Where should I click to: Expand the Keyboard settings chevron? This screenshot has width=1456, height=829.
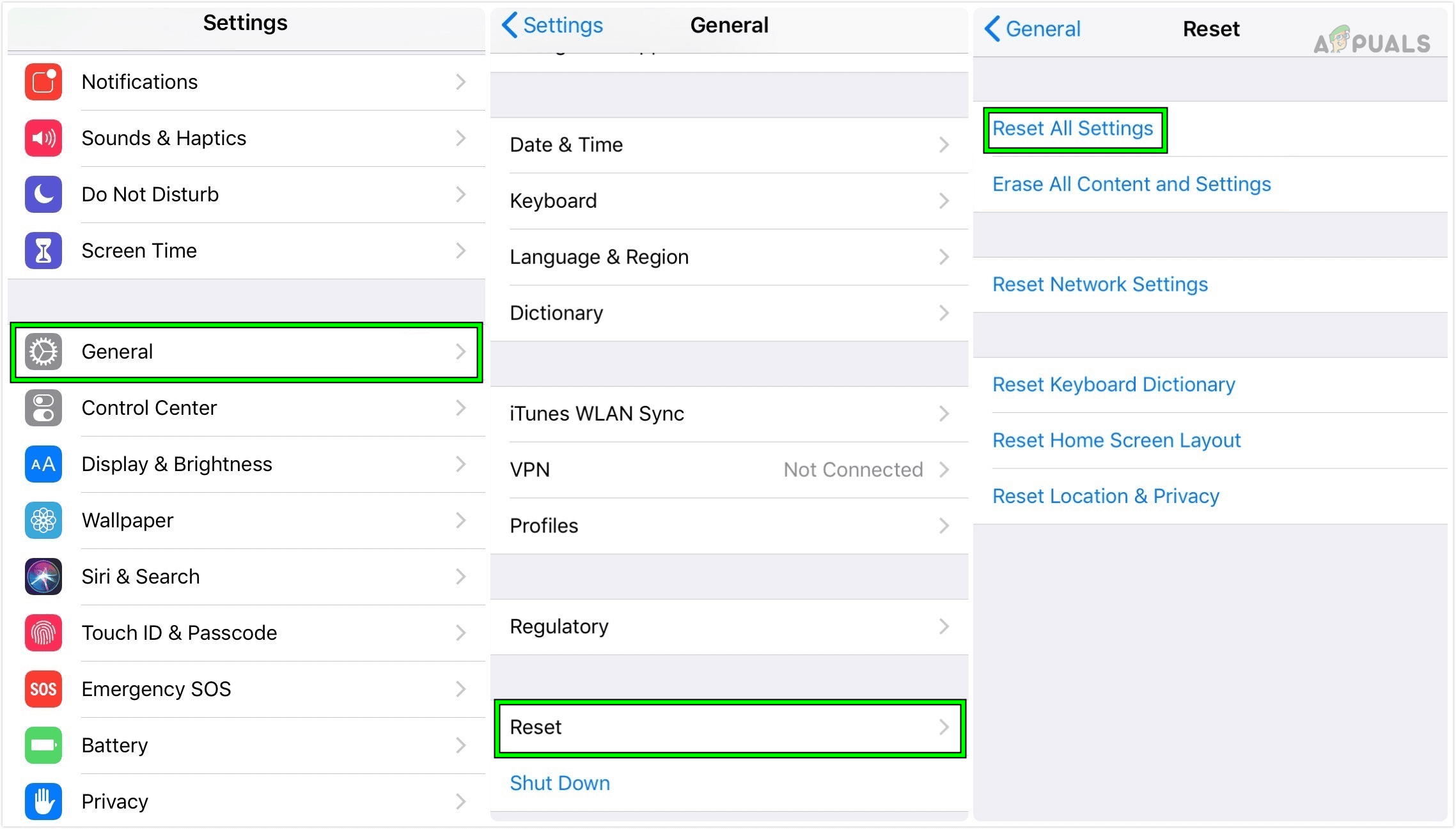[944, 201]
